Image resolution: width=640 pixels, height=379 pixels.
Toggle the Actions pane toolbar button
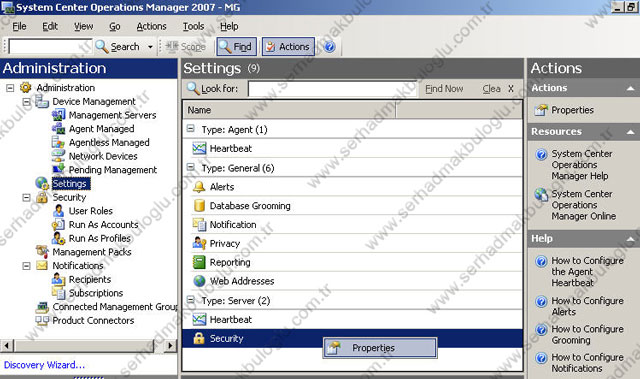pyautogui.click(x=288, y=47)
